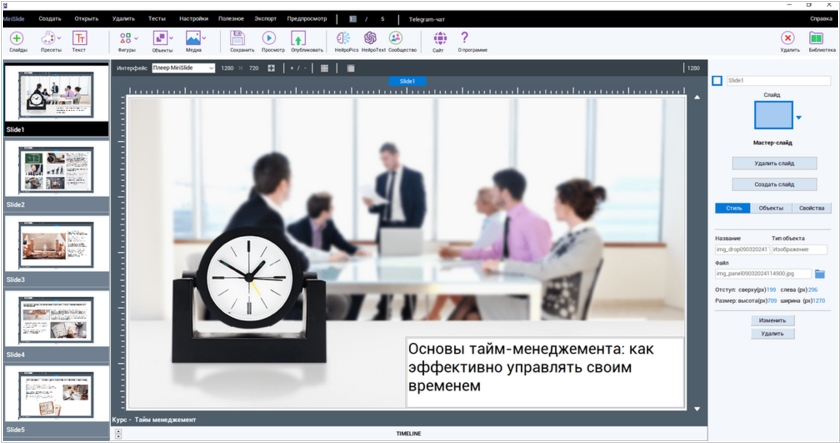This screenshot has width=840, height=443.
Task: Toggle the checkbox next to the Slide1 name field
Action: tap(717, 80)
